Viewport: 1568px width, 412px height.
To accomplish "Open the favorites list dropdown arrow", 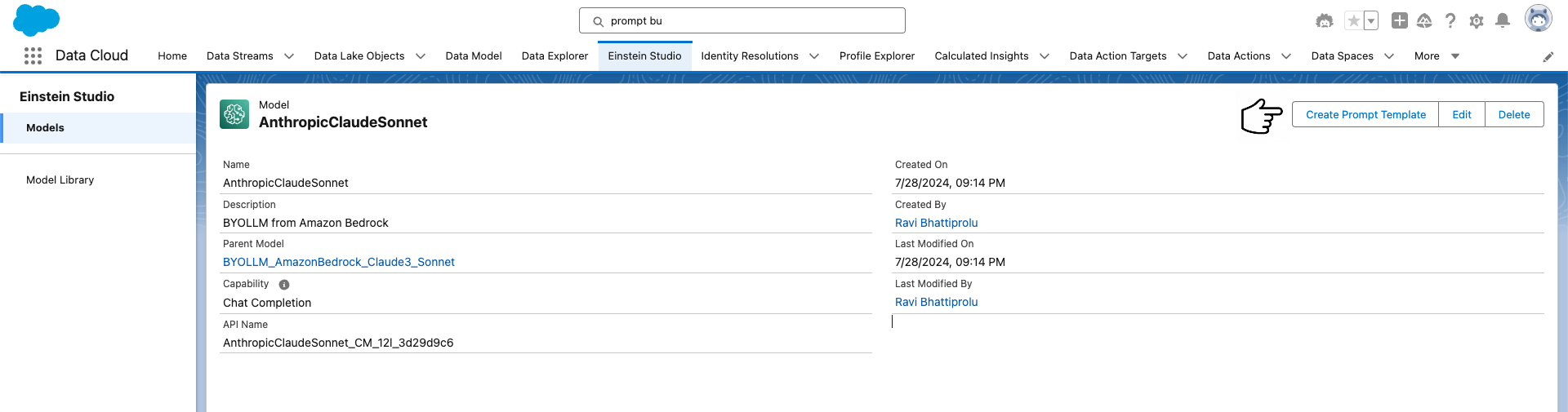I will (1371, 21).
